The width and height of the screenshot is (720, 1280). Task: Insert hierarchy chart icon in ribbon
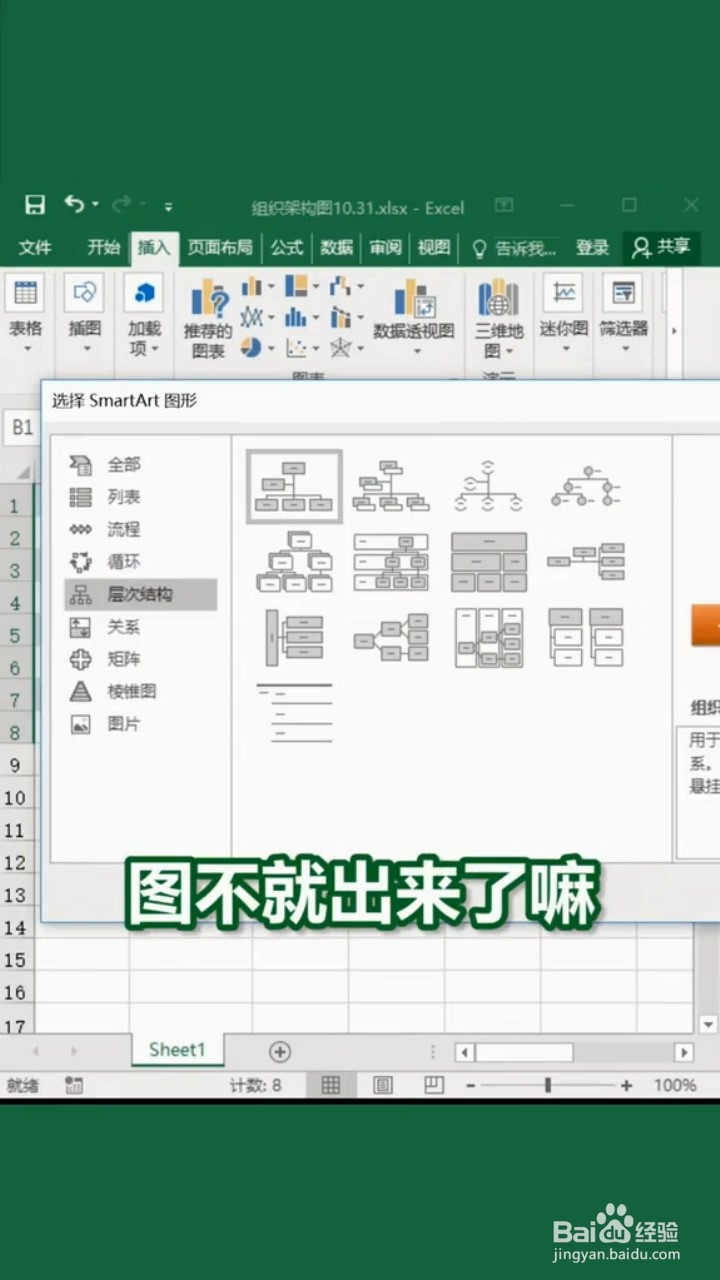302,287
